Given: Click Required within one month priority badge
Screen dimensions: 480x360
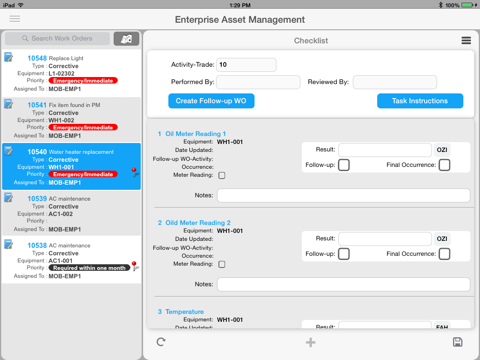Looking at the screenshot, I should (89, 268).
